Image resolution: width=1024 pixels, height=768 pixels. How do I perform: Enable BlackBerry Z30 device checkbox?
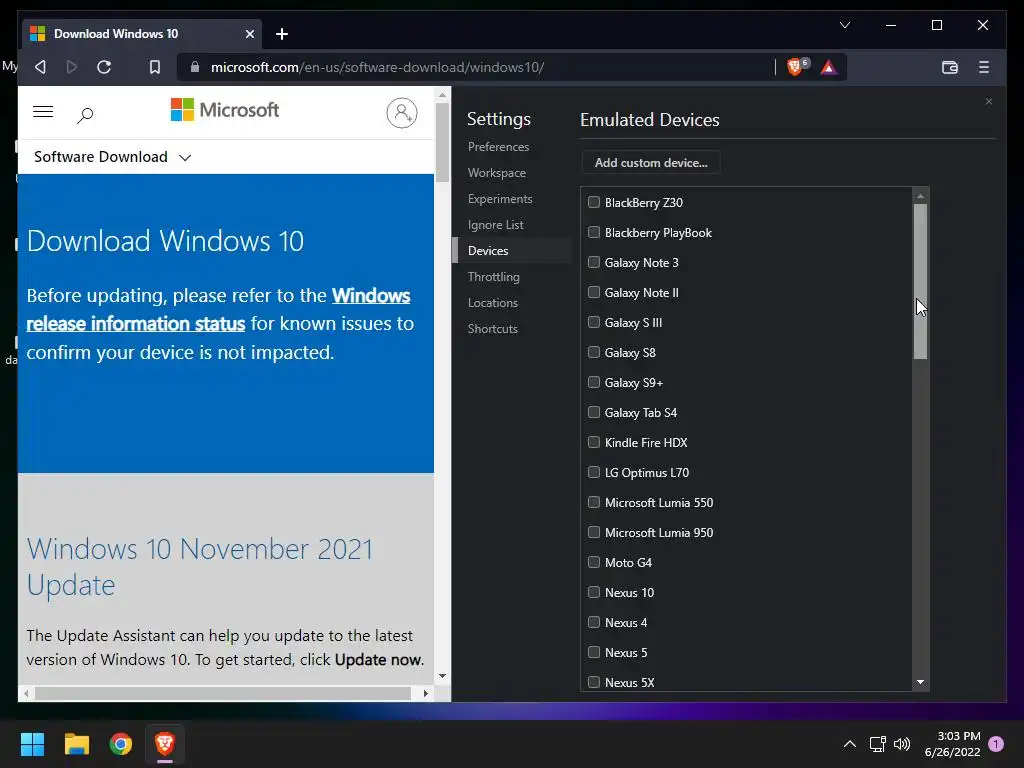tap(594, 202)
